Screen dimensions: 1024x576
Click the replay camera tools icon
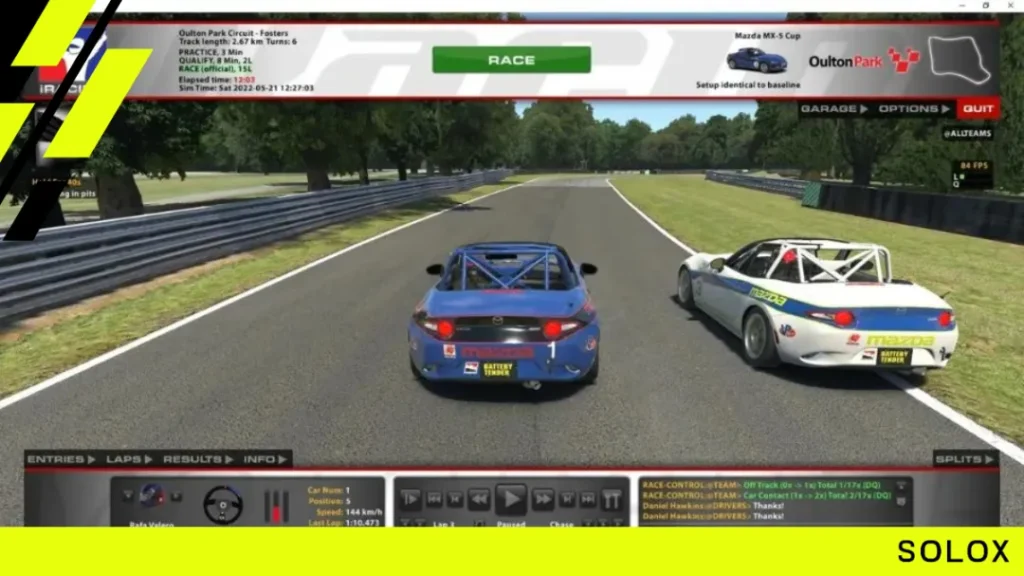611,500
